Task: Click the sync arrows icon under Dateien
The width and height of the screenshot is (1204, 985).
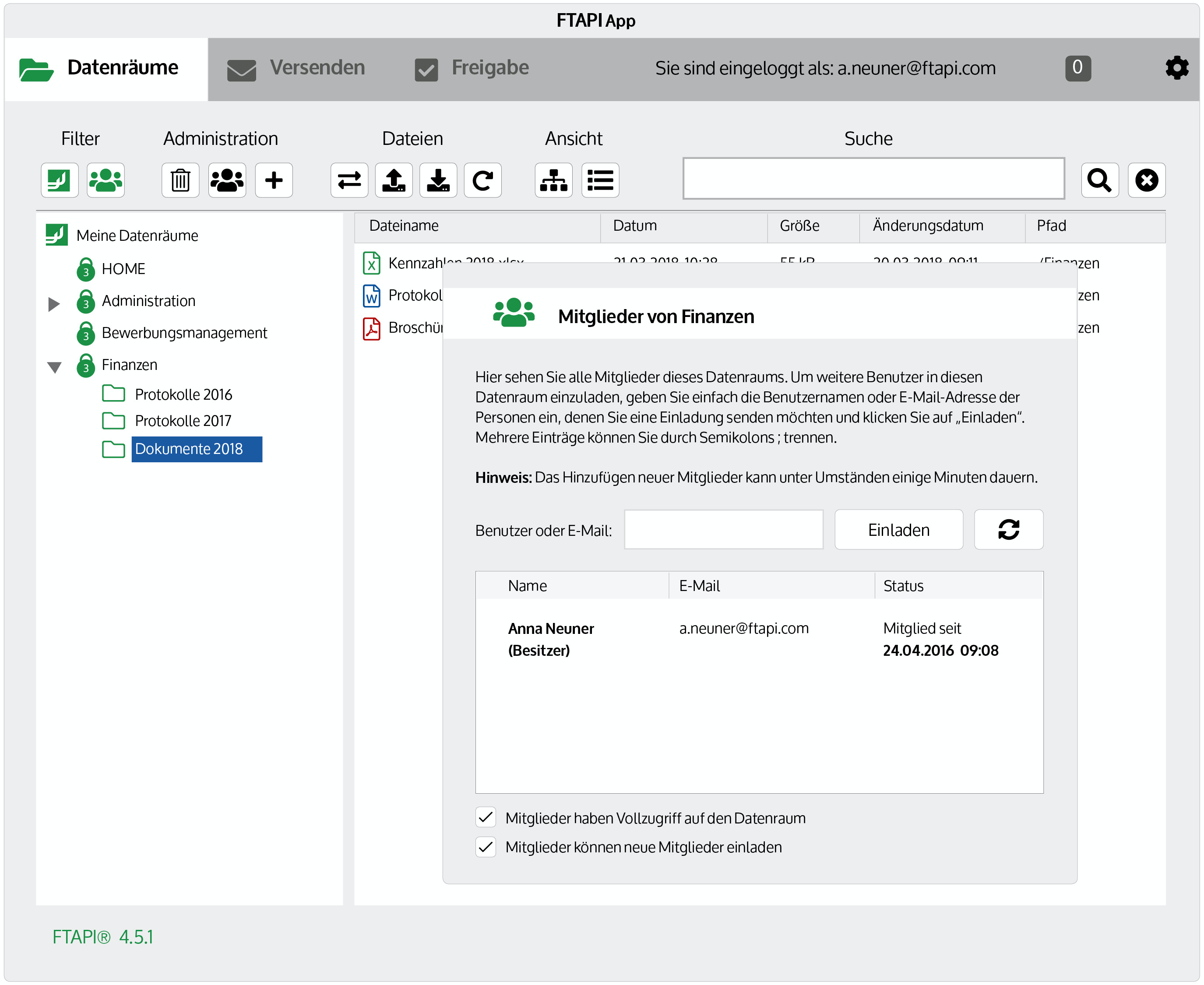Action: pyautogui.click(x=349, y=180)
